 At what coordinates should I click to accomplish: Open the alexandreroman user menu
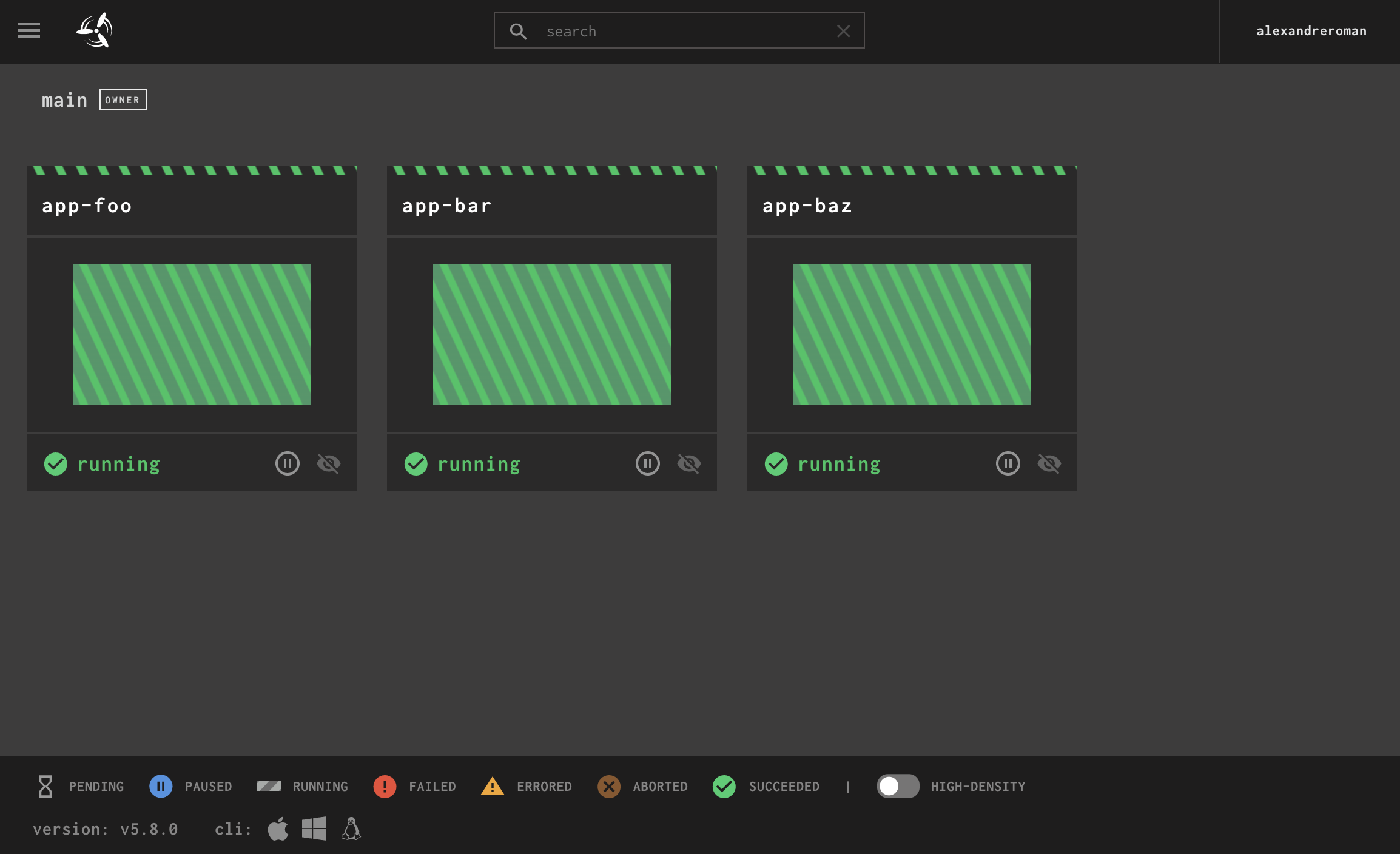(1311, 31)
